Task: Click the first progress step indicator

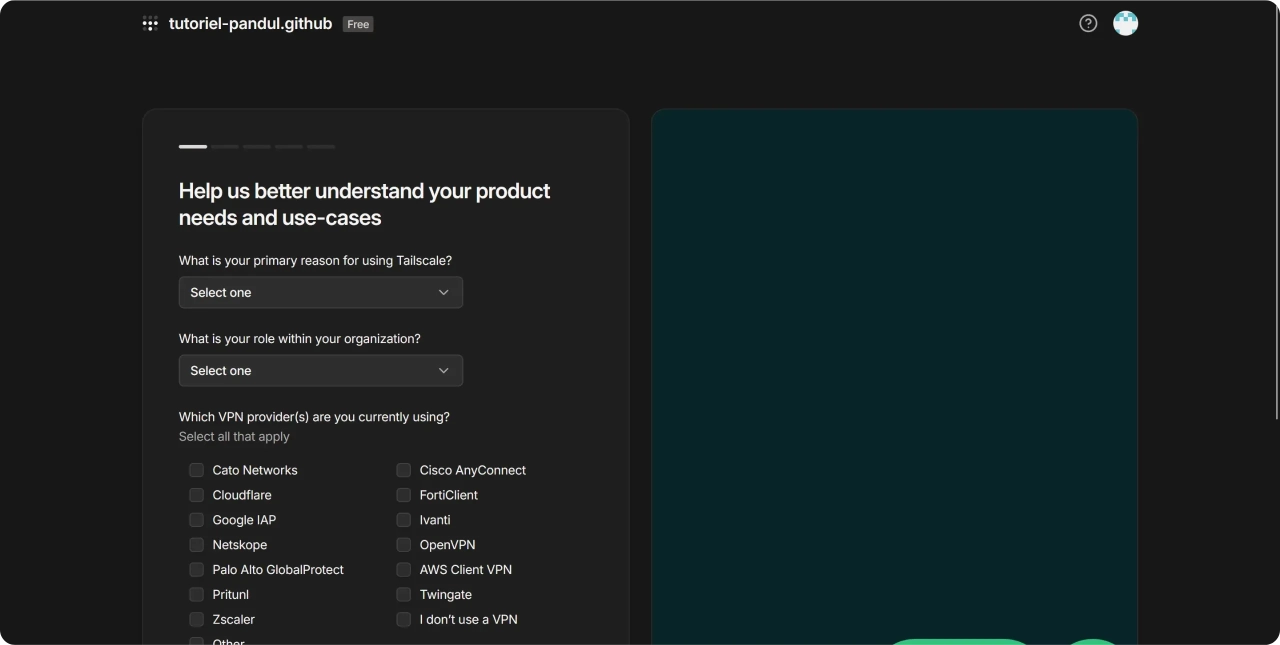Action: tap(193, 147)
